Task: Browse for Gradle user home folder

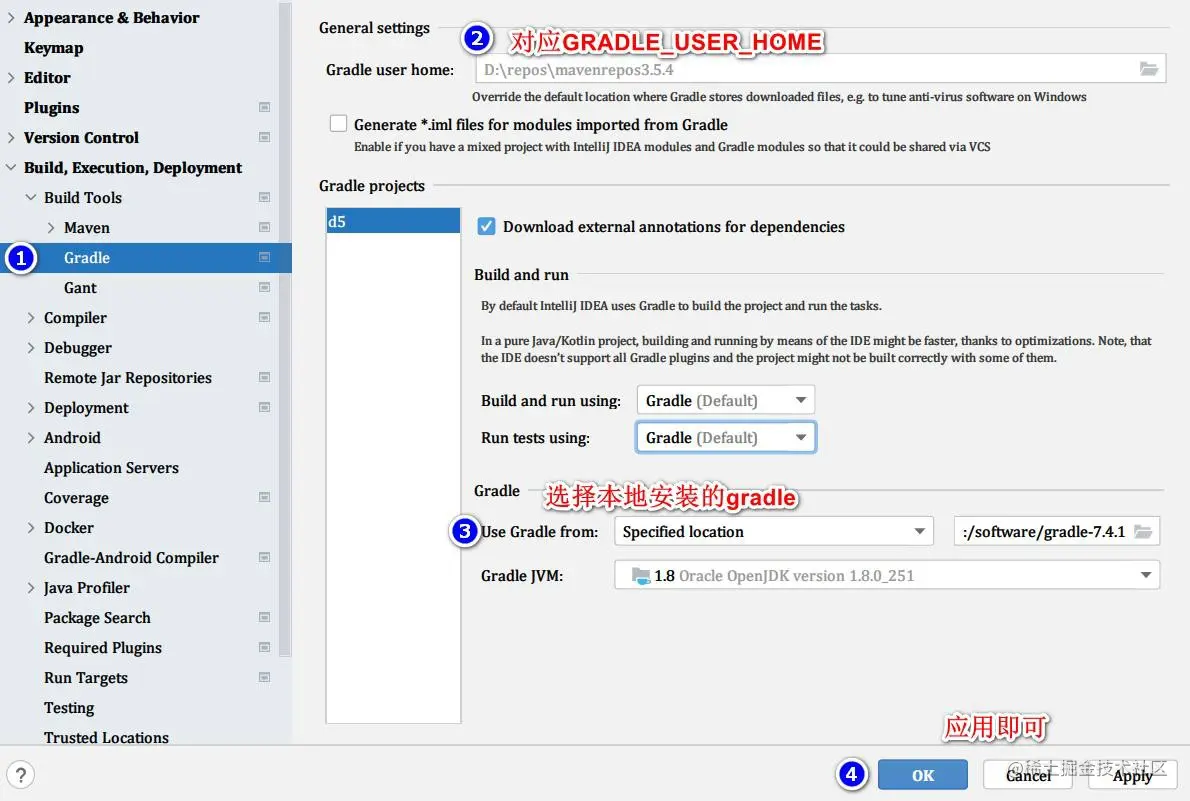Action: click(x=1148, y=68)
